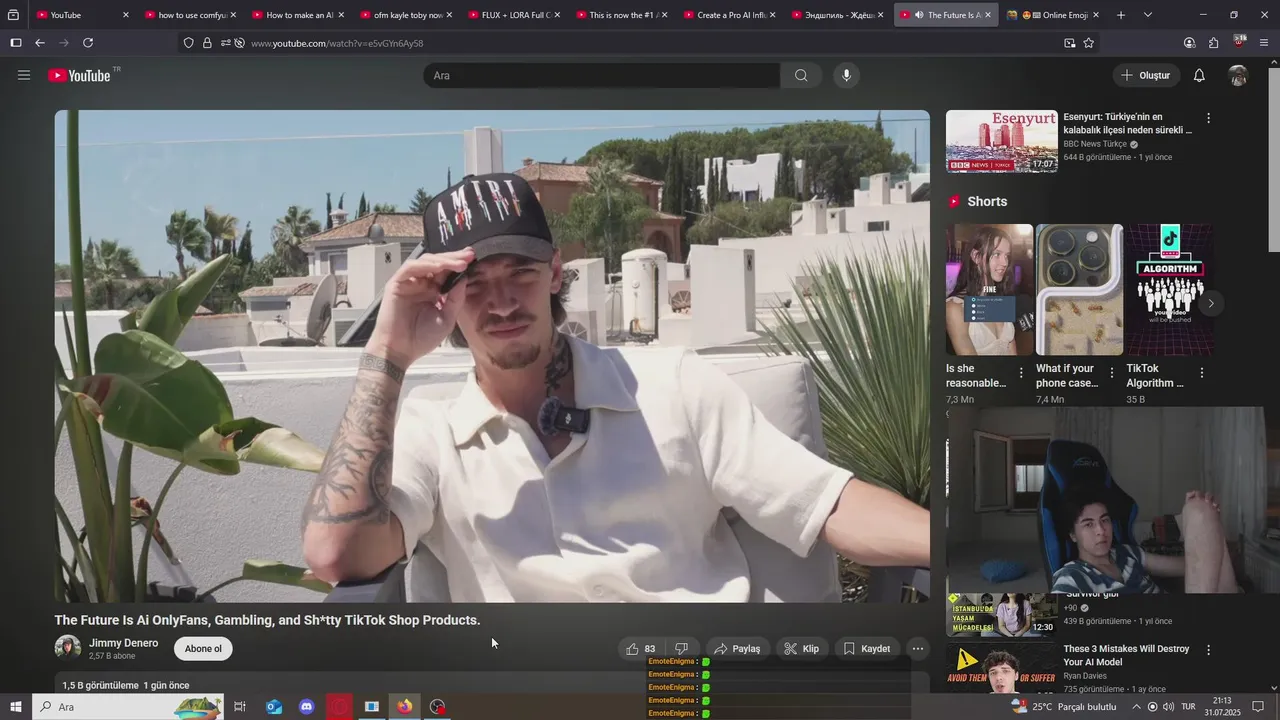Open Firefox extensions puzzle icon
This screenshot has height=720, width=1280.
click(1213, 43)
